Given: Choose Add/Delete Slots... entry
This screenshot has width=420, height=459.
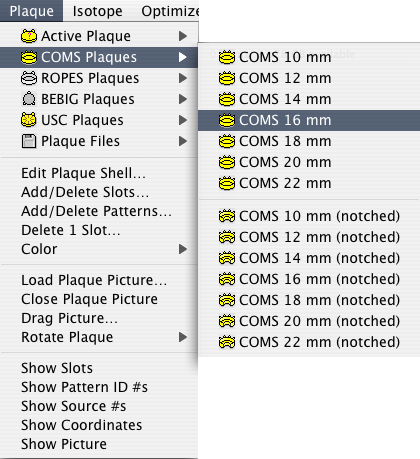Looking at the screenshot, I should tap(85, 192).
